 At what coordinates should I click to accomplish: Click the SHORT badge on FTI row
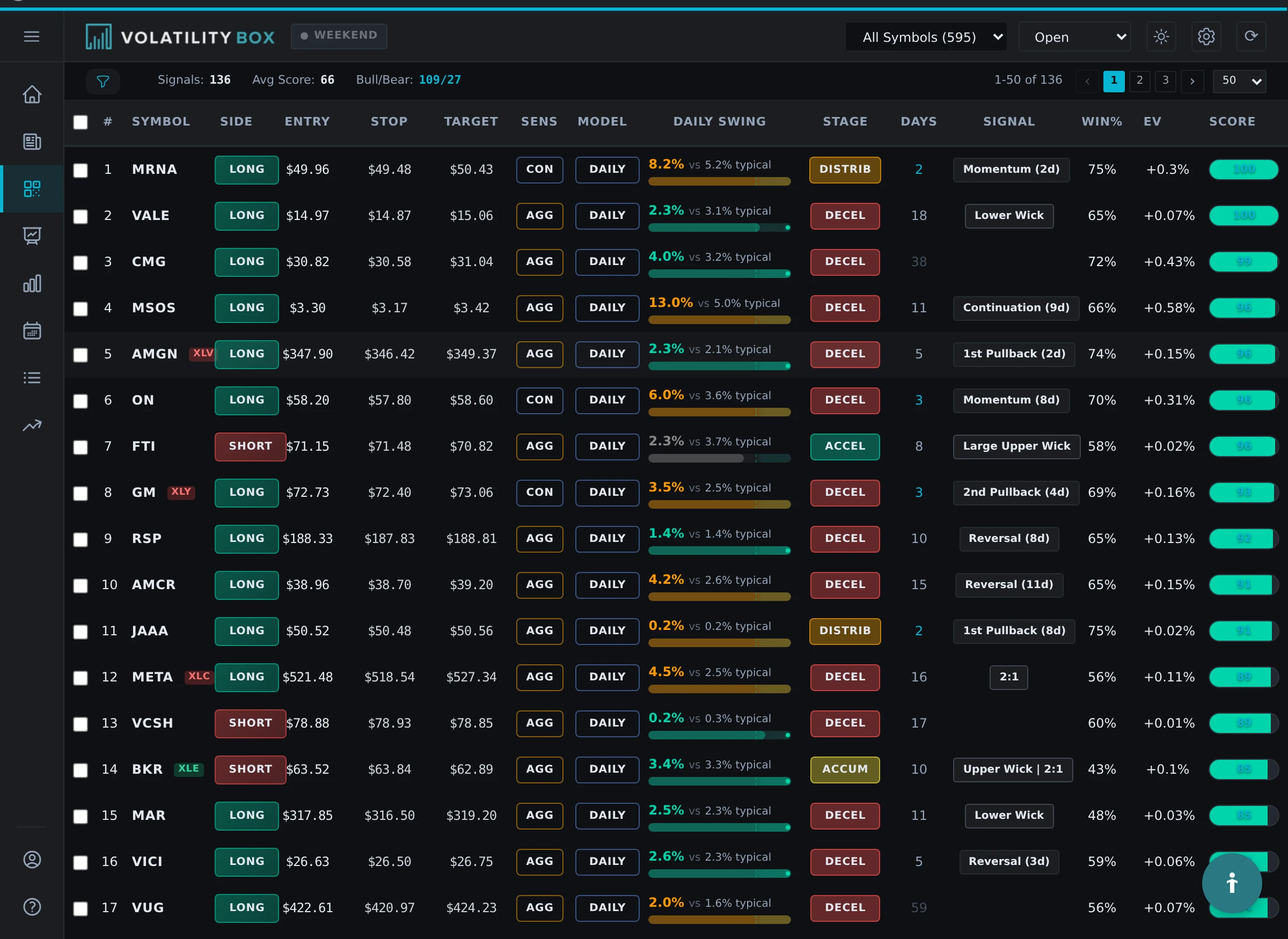click(250, 446)
